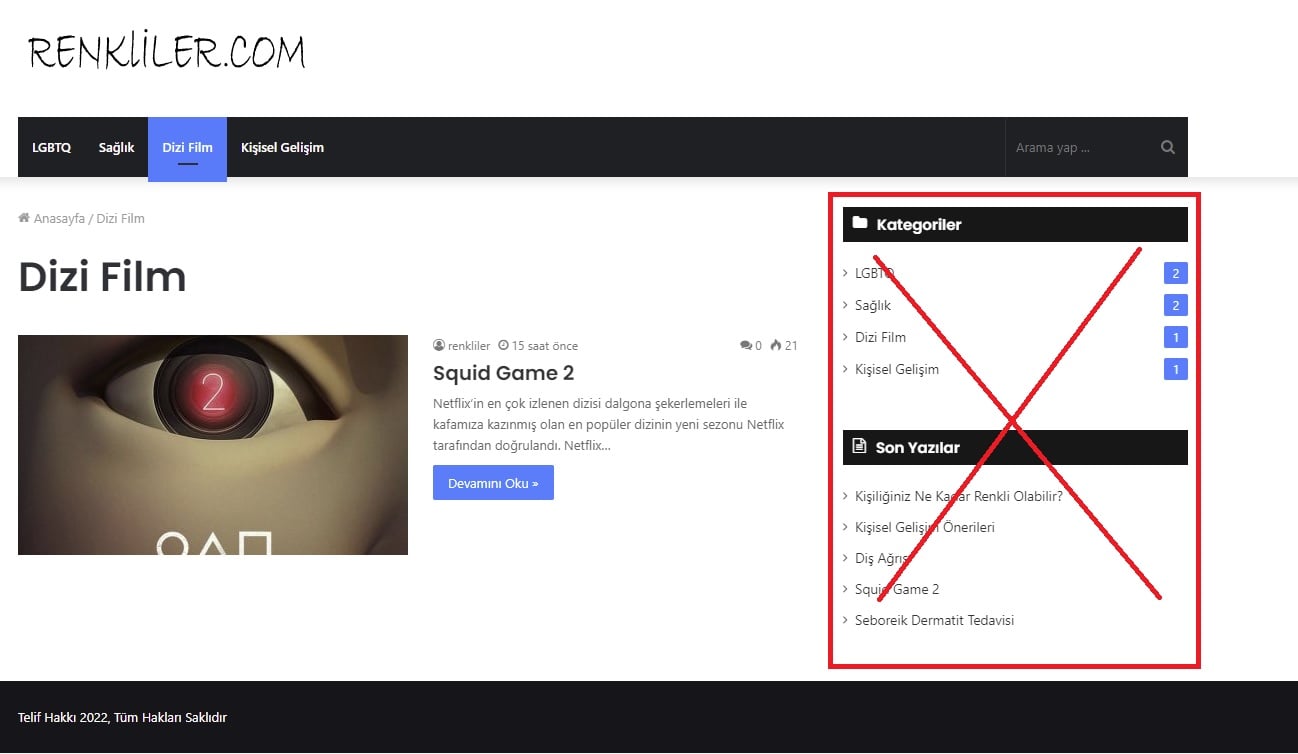This screenshot has height=754, width=1298.
Task: Click the Dizi Film page heading
Action: pyautogui.click(x=102, y=276)
